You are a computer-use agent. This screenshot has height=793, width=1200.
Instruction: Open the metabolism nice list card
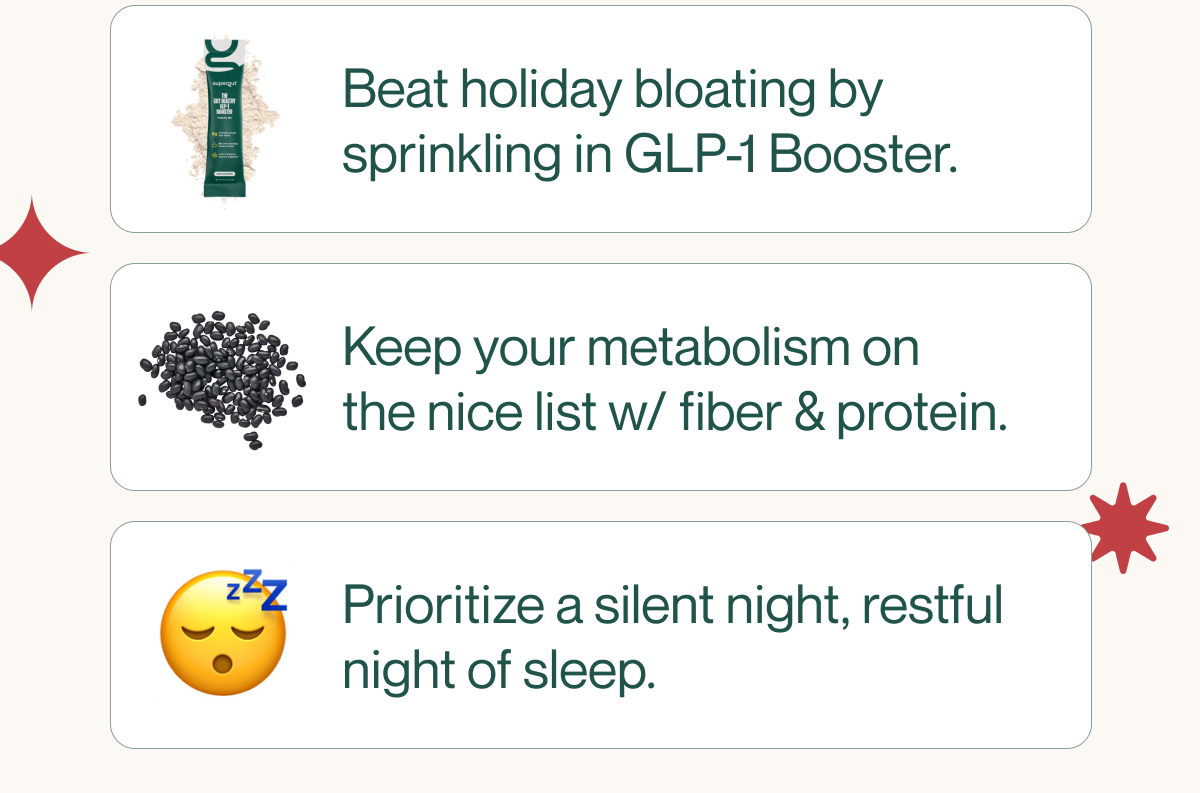click(x=600, y=377)
